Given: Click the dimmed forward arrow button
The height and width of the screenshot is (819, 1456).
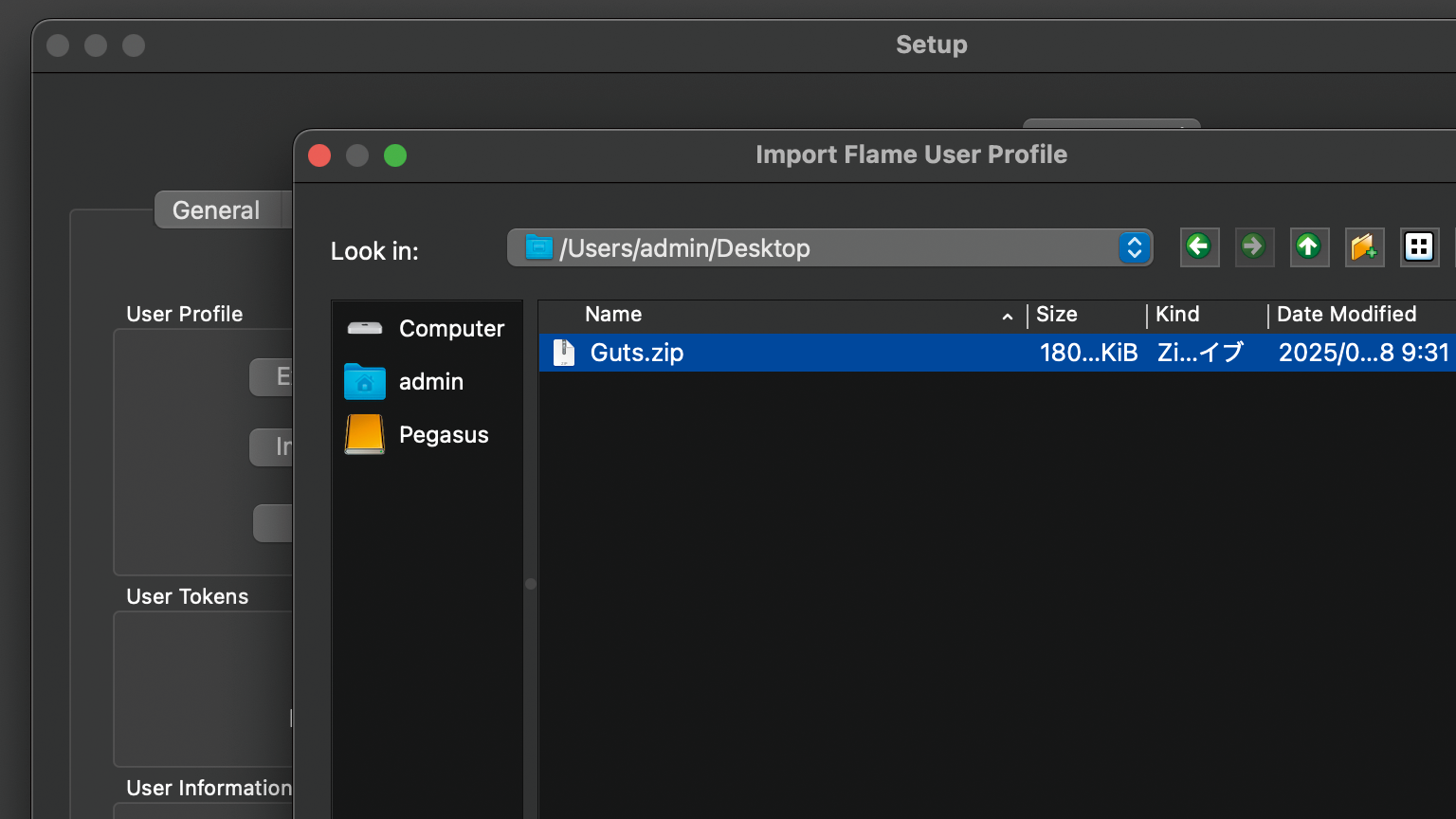Looking at the screenshot, I should coord(1254,247).
